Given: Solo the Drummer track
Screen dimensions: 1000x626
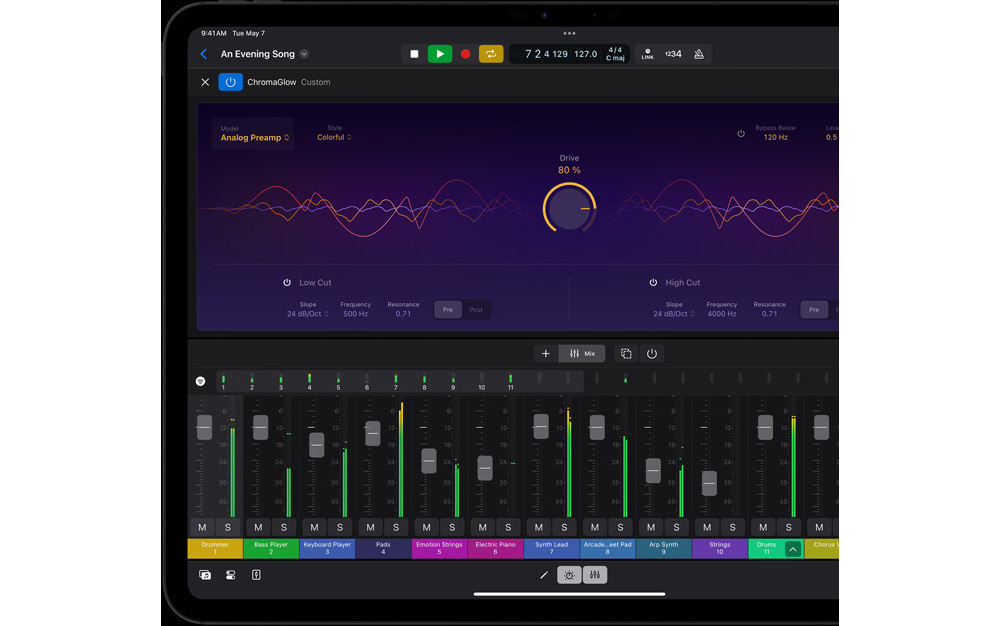Looking at the screenshot, I should click(x=228, y=527).
